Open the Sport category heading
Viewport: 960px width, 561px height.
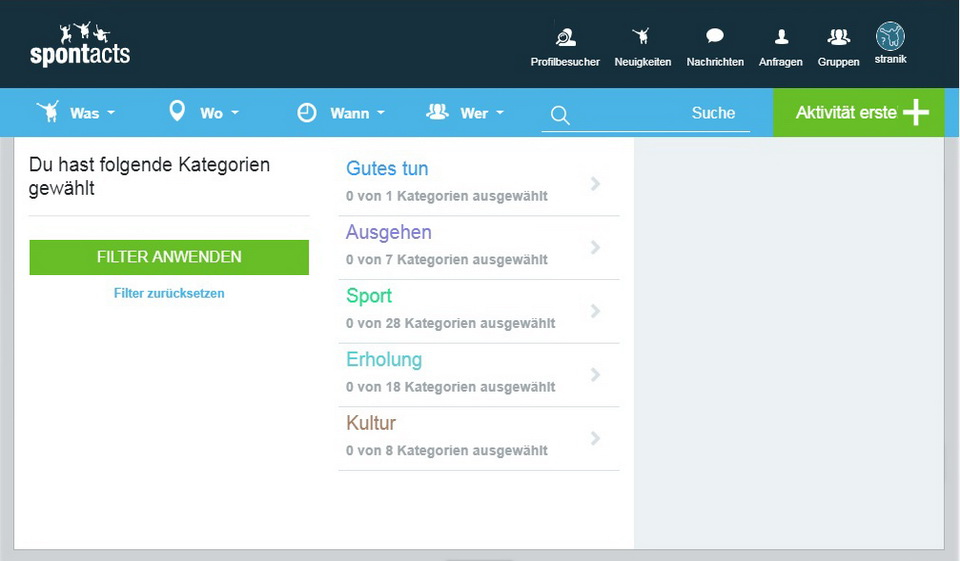pyautogui.click(x=369, y=296)
